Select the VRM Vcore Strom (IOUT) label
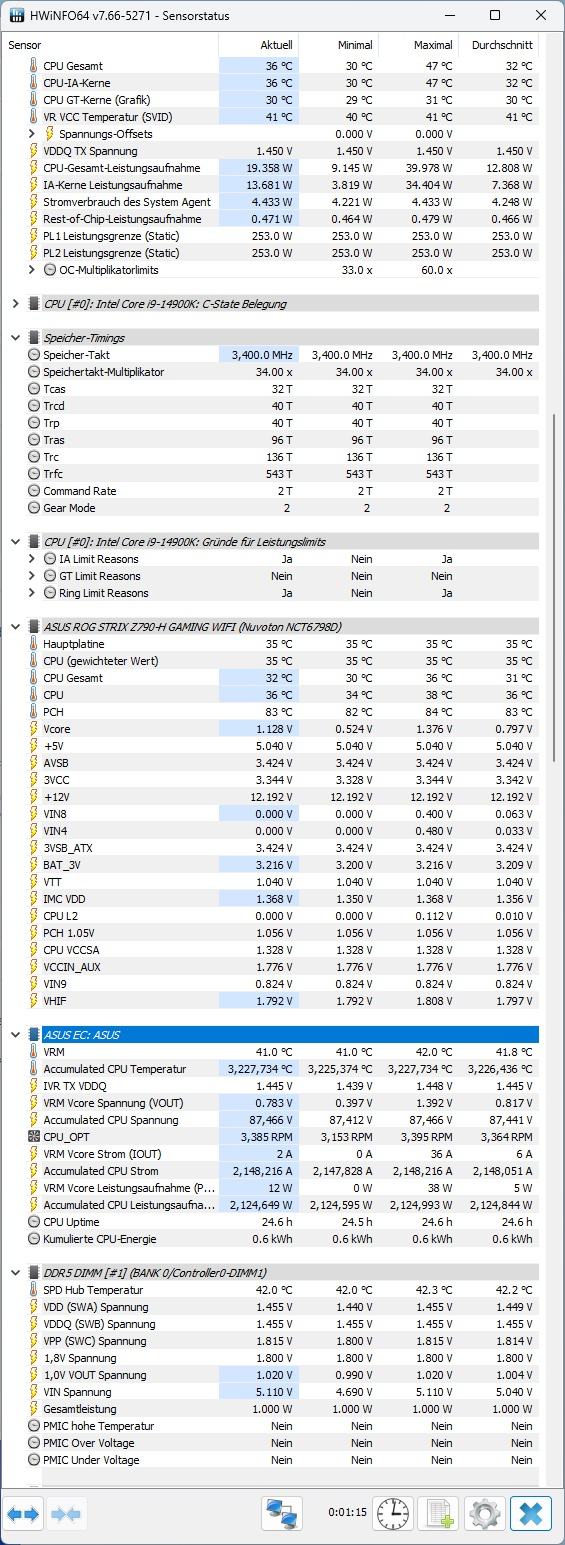Viewport: 565px width, 1545px height. coord(102,1154)
